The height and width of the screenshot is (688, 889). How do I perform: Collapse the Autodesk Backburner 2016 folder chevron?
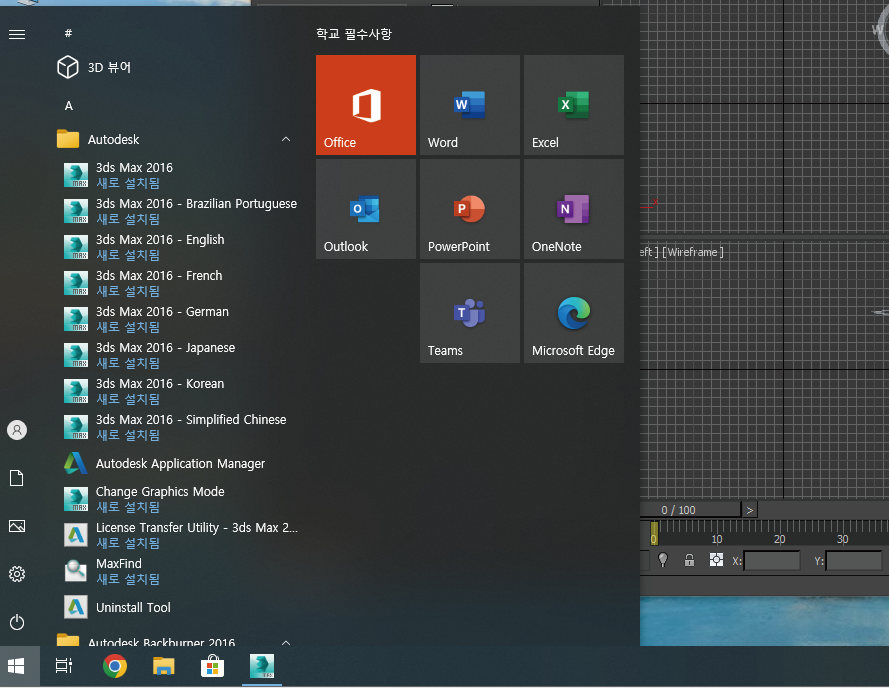point(286,642)
